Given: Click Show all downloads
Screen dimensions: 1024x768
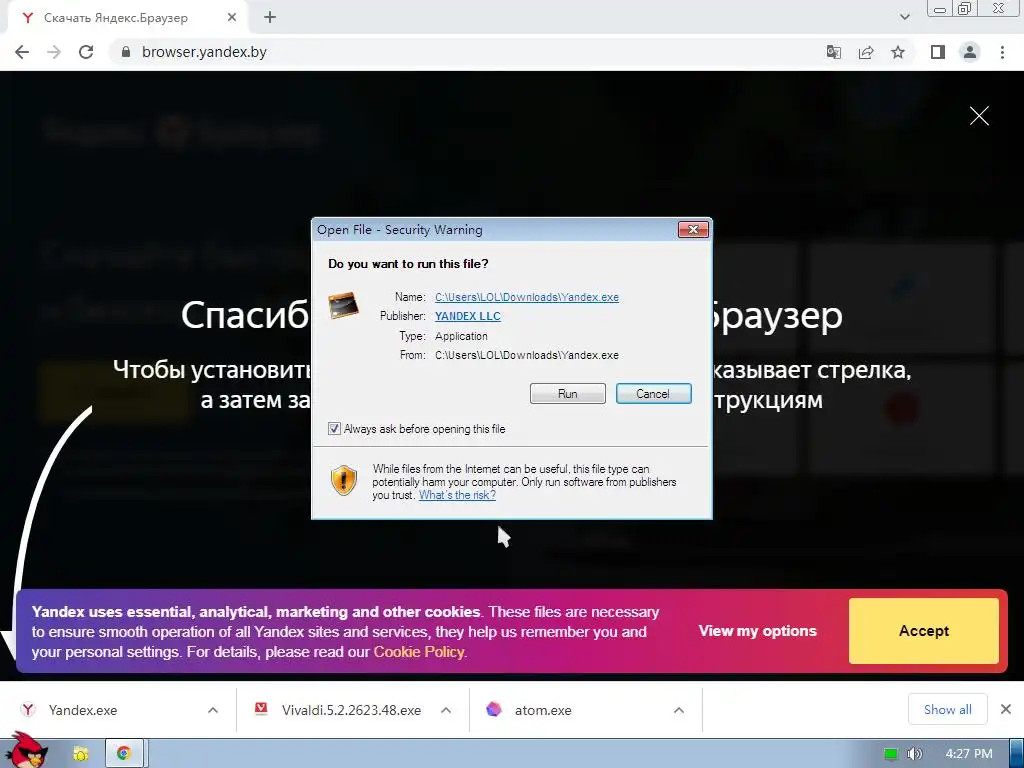Looking at the screenshot, I should click(x=948, y=709).
